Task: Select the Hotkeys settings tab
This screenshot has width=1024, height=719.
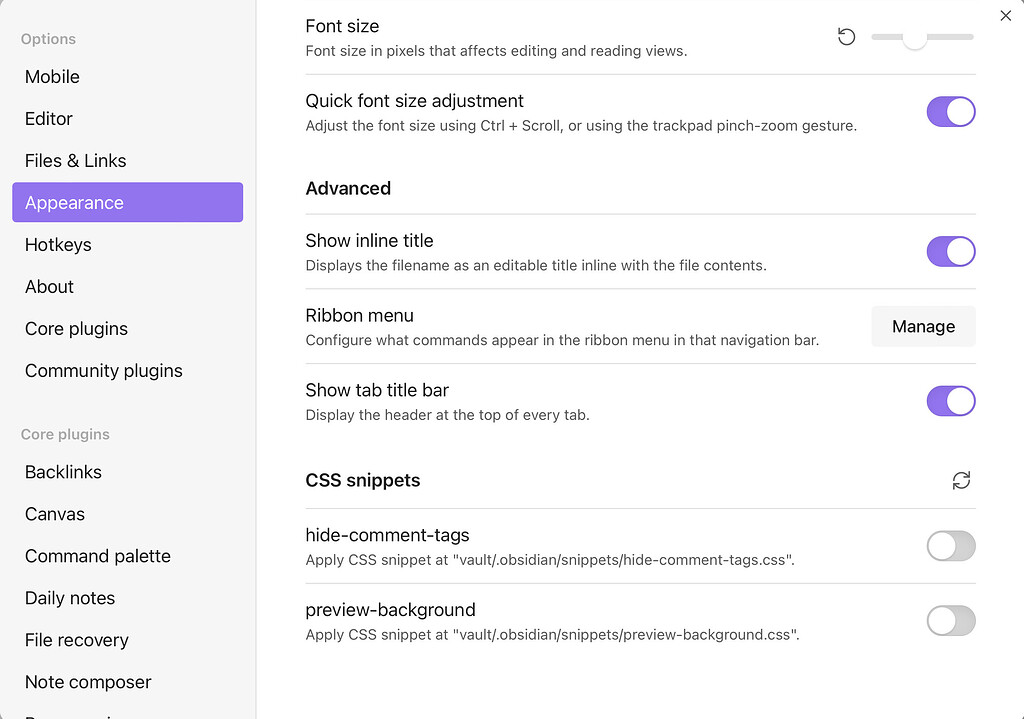Action: (58, 245)
